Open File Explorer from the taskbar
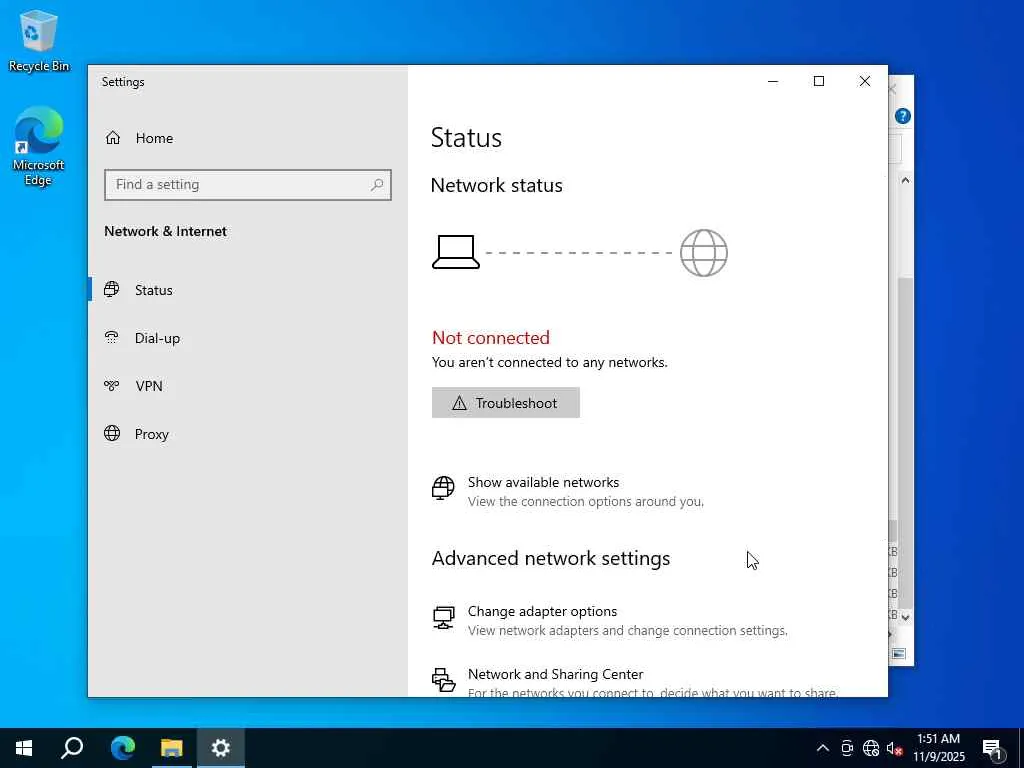This screenshot has height=768, width=1024. coord(171,748)
